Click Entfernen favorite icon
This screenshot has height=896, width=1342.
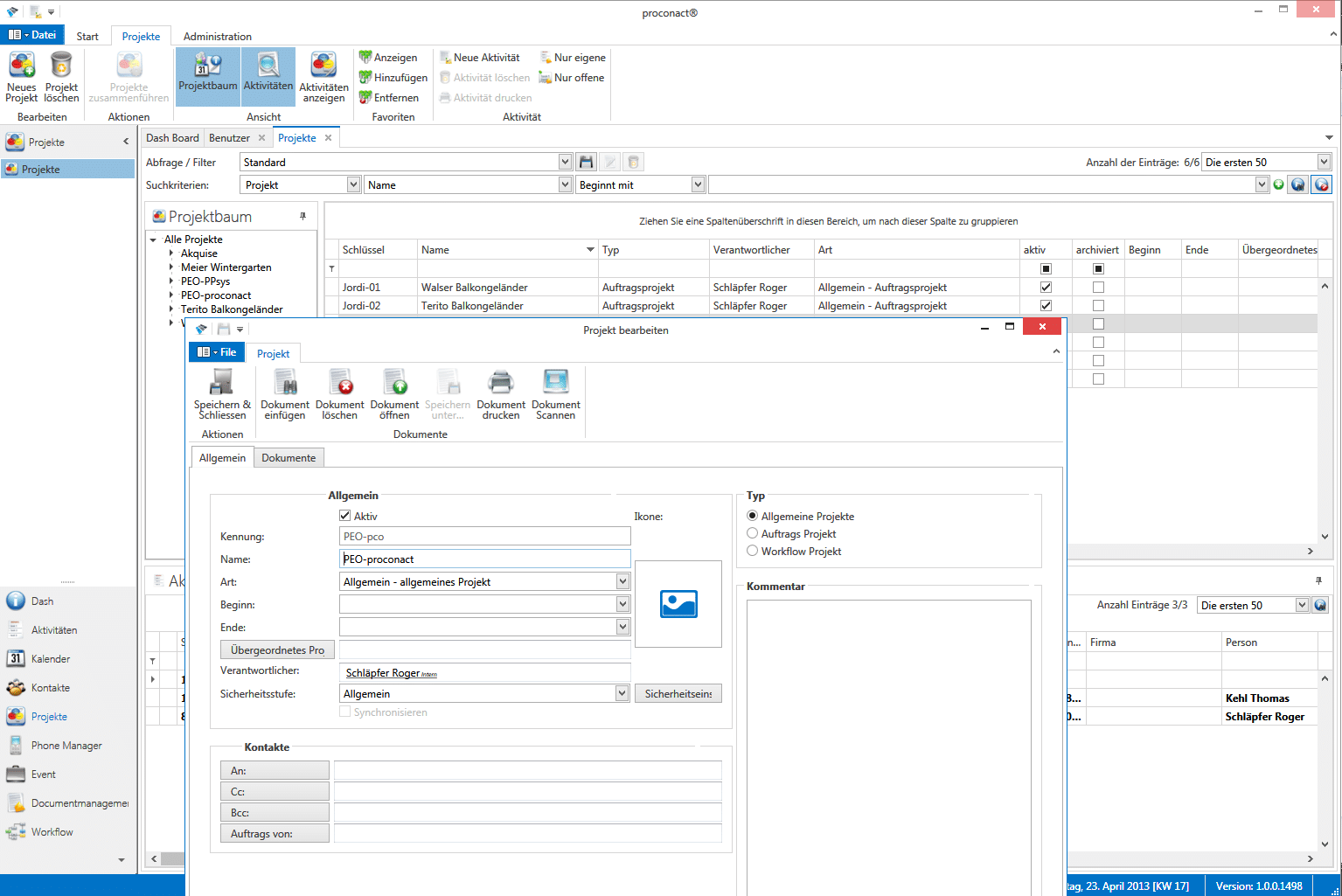[x=389, y=98]
